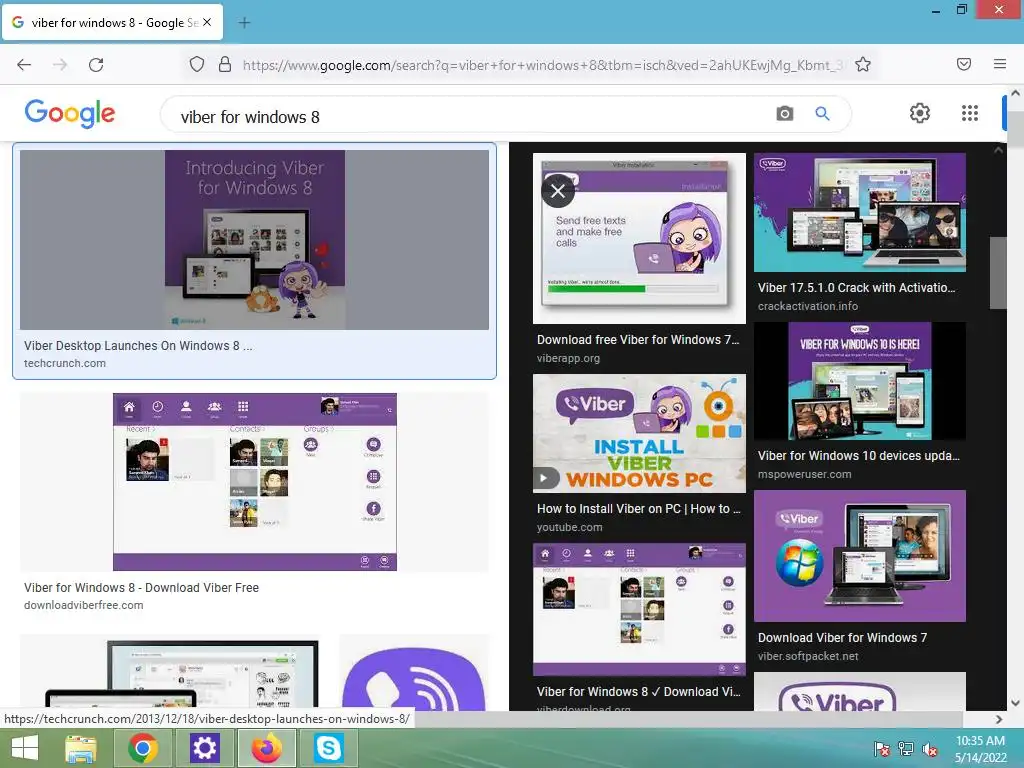
Task: Open the Viber phone logo thumbnail
Action: pyautogui.click(x=414, y=672)
